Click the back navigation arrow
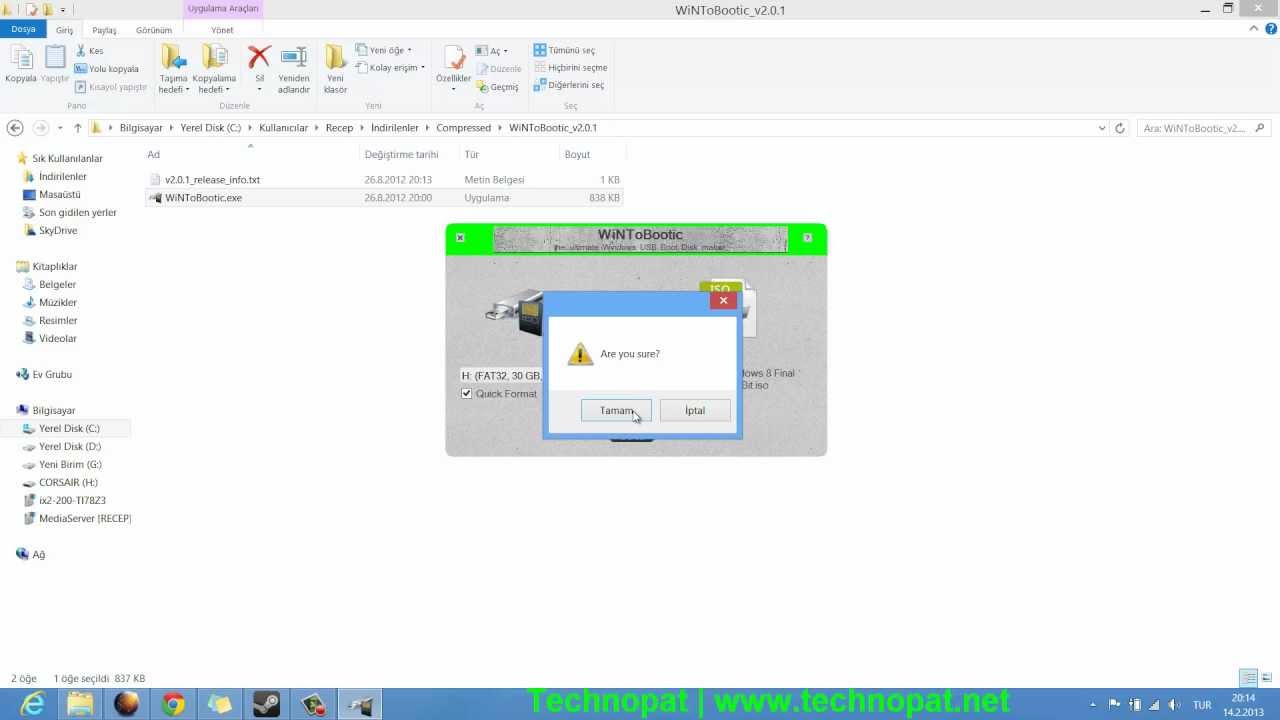1280x720 pixels. pos(15,128)
